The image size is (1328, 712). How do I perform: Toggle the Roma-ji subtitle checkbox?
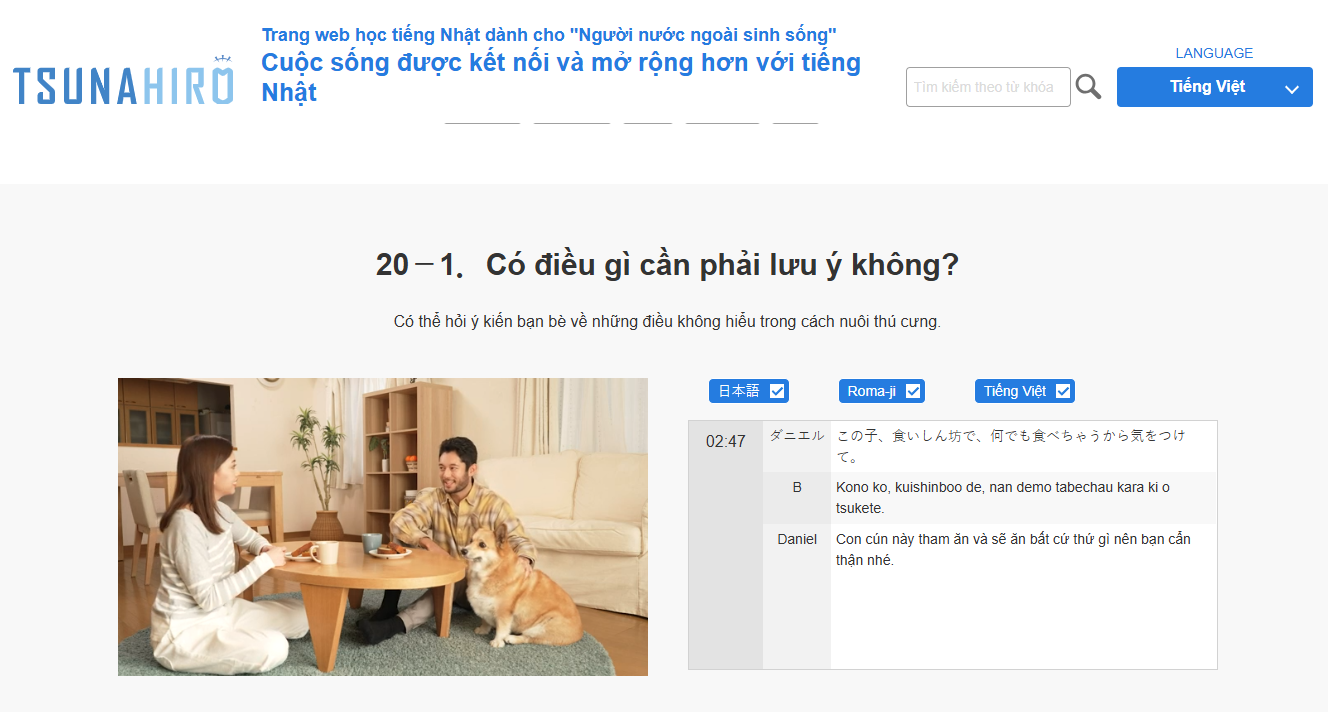click(x=913, y=391)
